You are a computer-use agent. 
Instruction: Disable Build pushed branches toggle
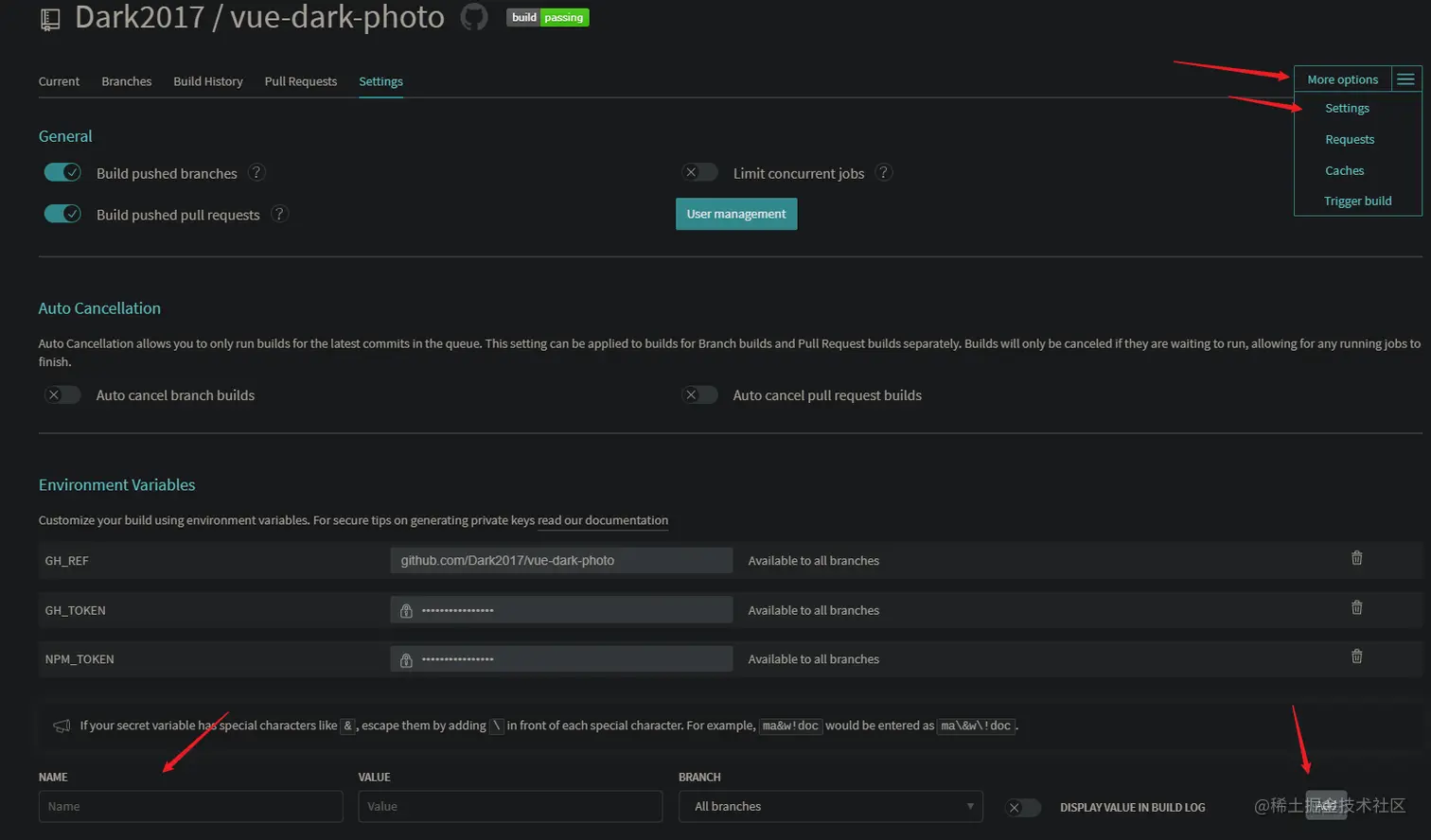coord(62,172)
